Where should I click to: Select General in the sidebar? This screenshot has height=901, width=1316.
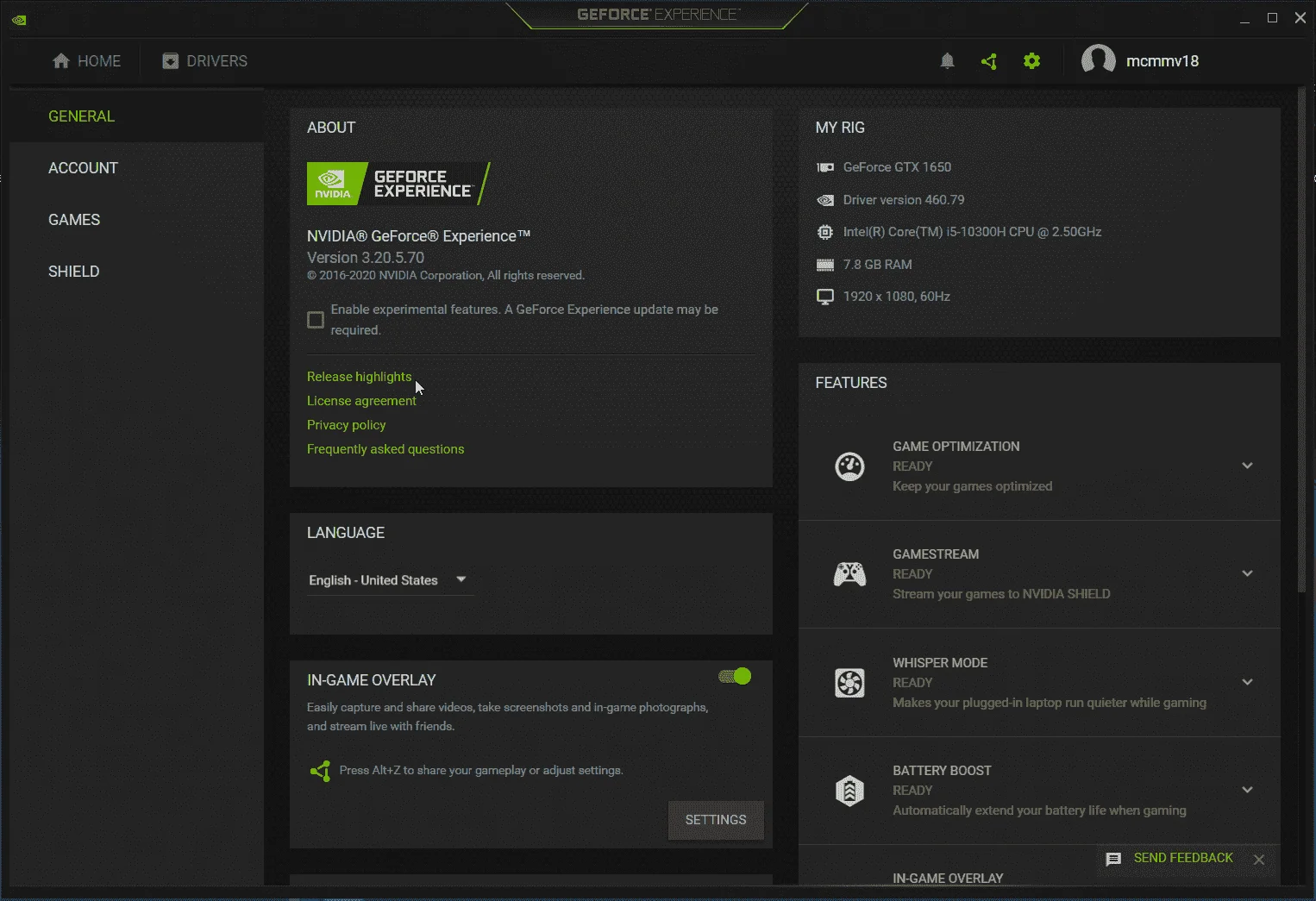[136, 116]
